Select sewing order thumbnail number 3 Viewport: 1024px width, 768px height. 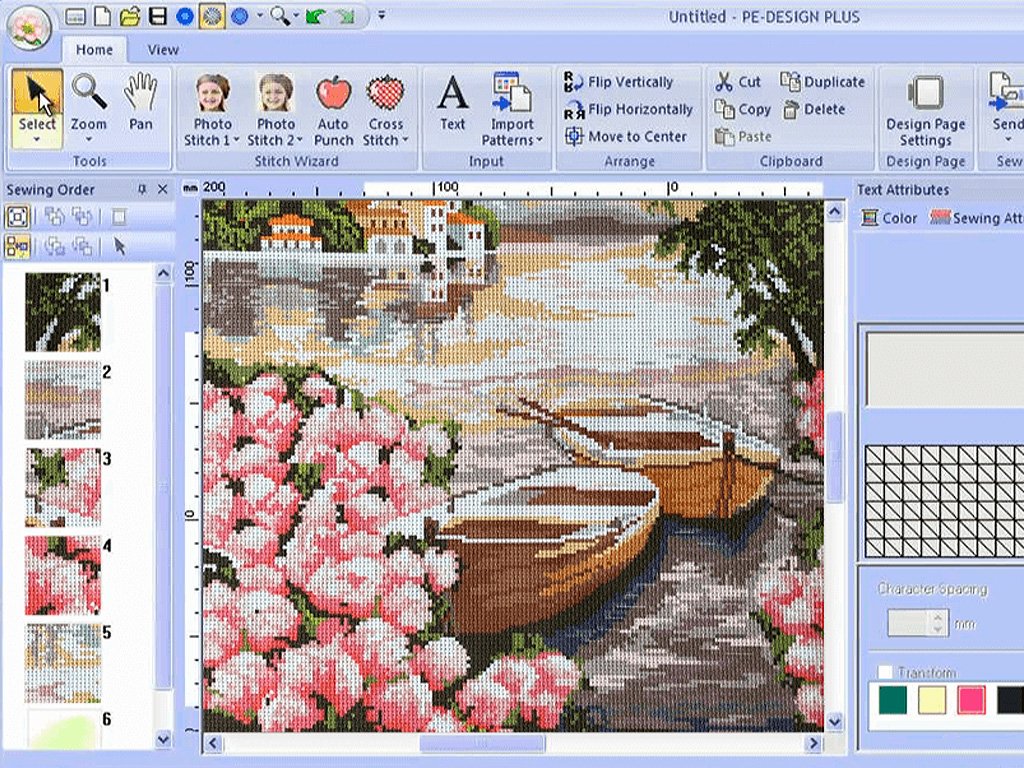pyautogui.click(x=62, y=486)
